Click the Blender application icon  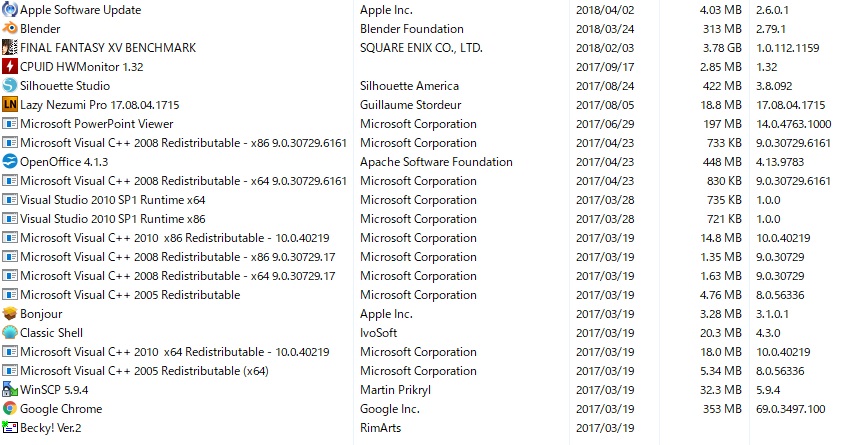point(10,29)
